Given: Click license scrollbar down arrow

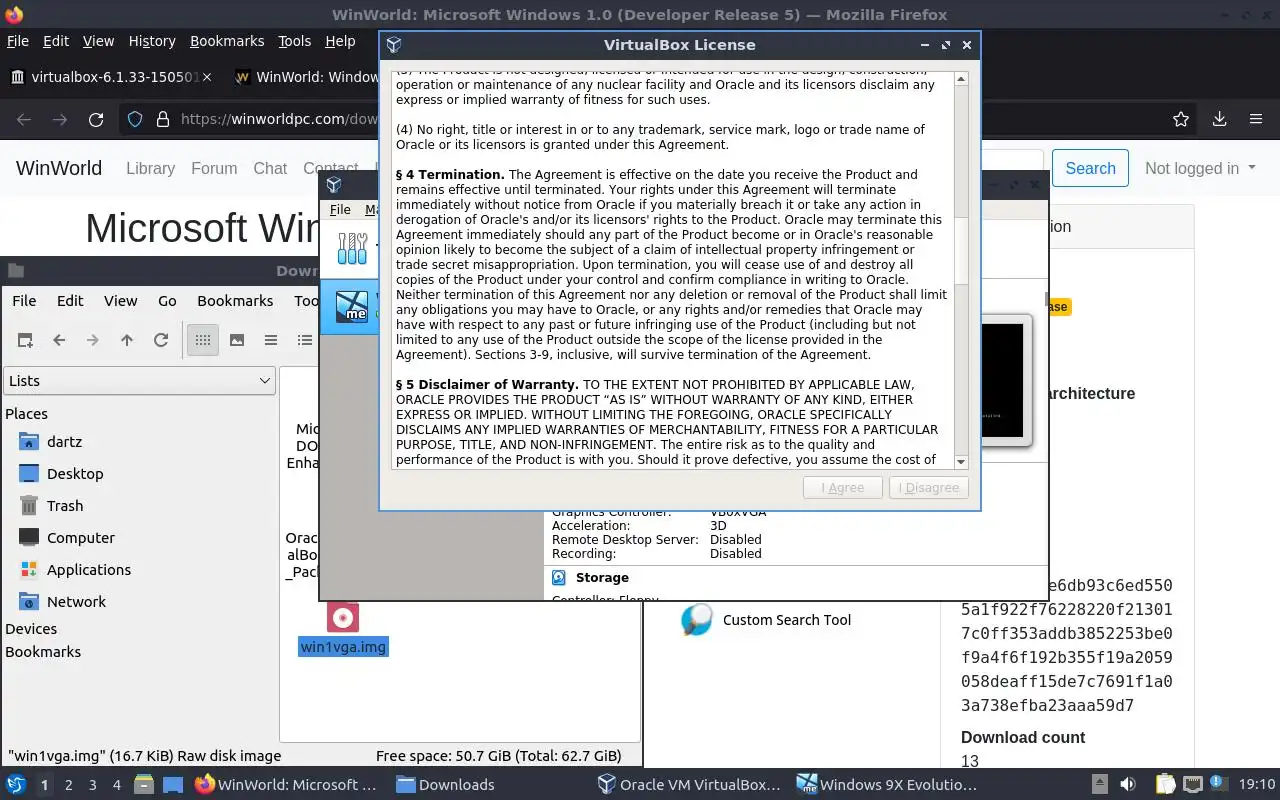Looking at the screenshot, I should 961,461.
